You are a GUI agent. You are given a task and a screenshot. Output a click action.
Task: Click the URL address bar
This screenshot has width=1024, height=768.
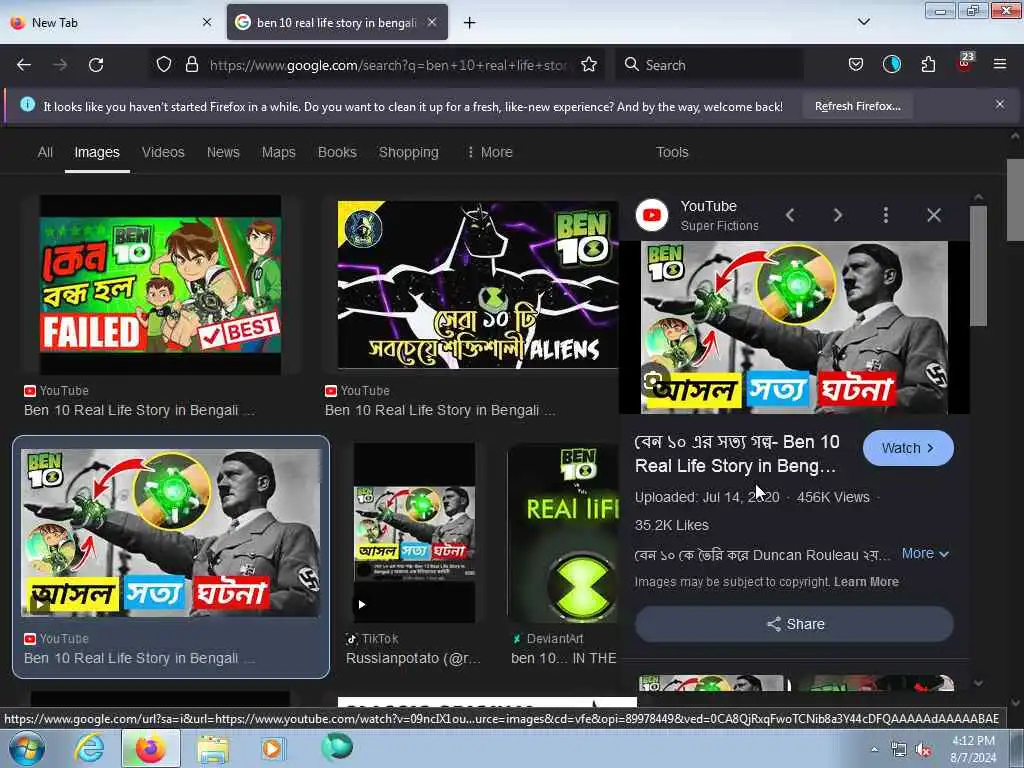[388, 65]
